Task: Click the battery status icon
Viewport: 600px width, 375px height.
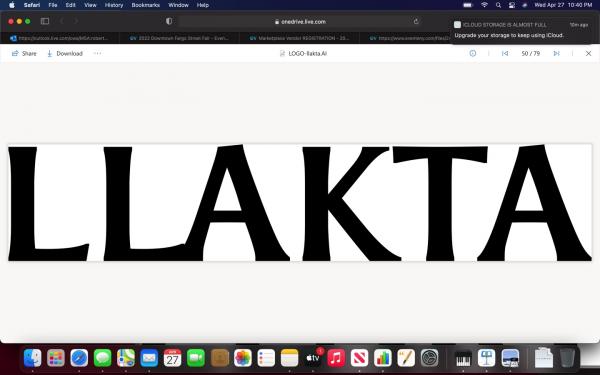Action: [468, 5]
